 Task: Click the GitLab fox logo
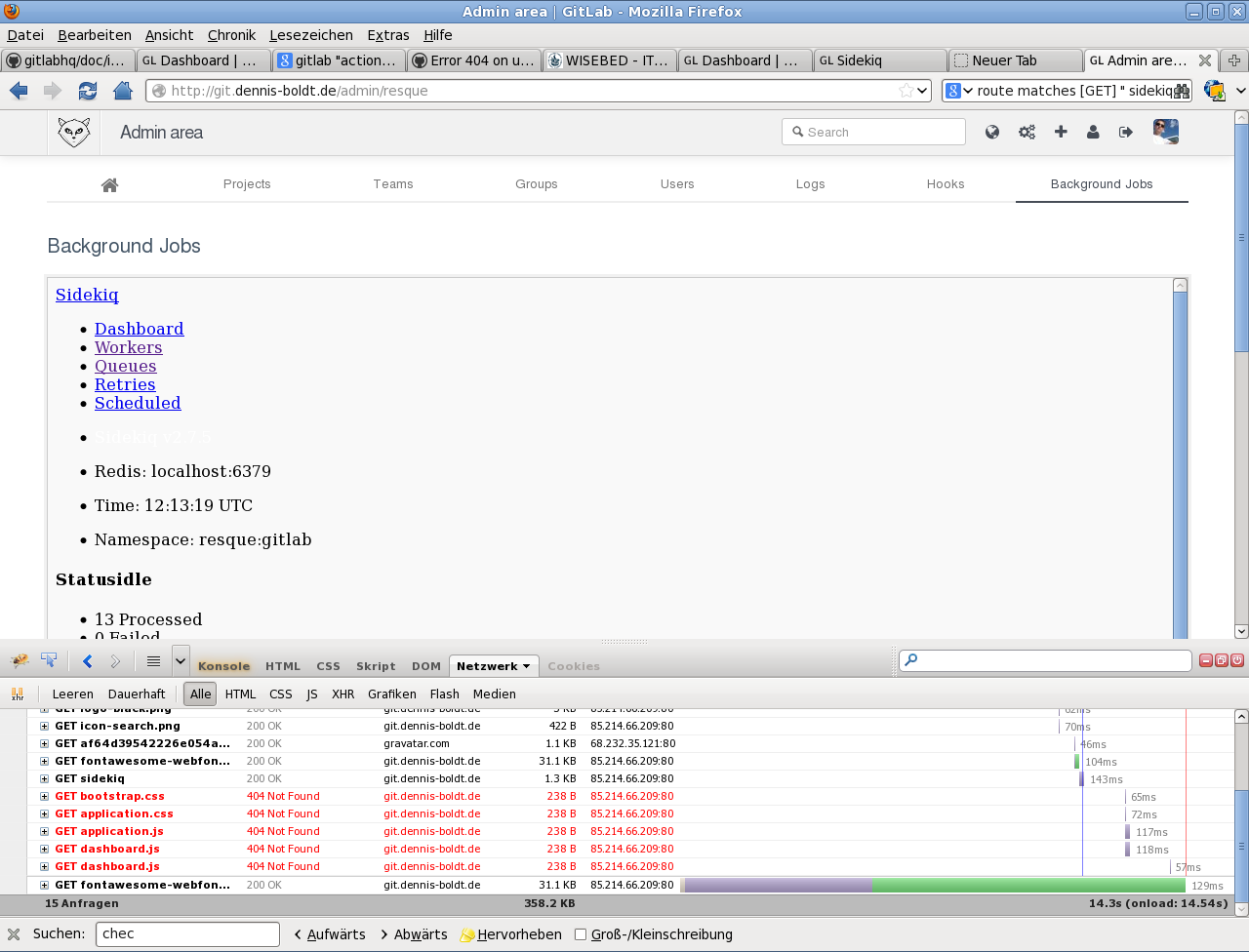pyautogui.click(x=73, y=132)
